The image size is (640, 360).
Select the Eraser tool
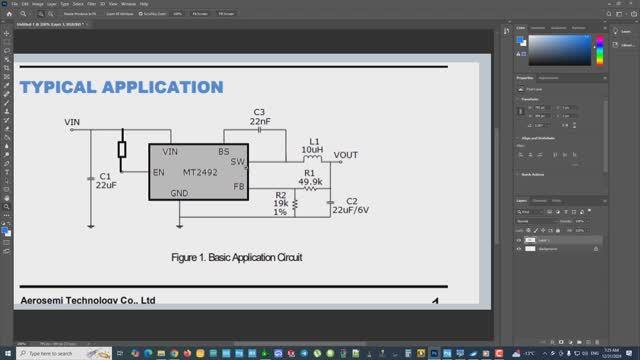click(7, 129)
